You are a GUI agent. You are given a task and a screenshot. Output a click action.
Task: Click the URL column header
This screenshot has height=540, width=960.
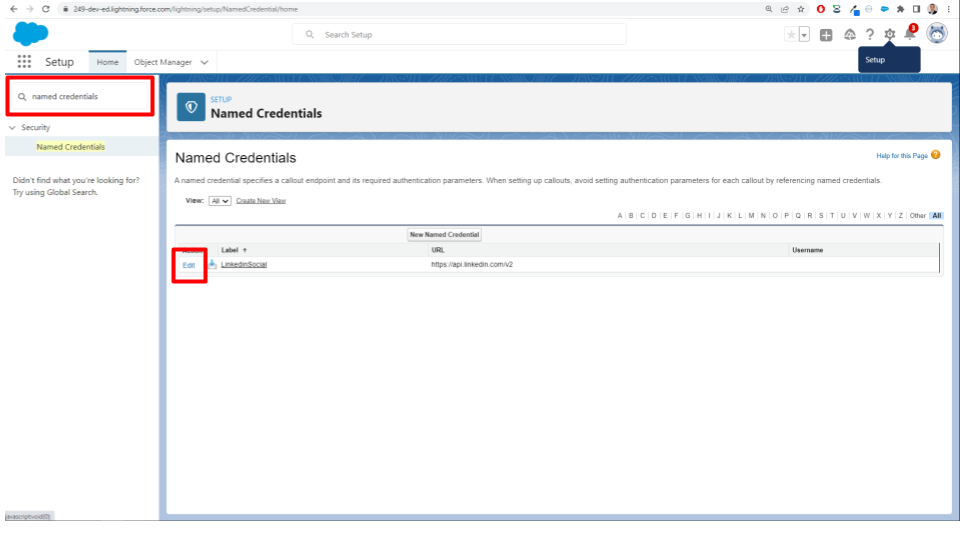[438, 250]
